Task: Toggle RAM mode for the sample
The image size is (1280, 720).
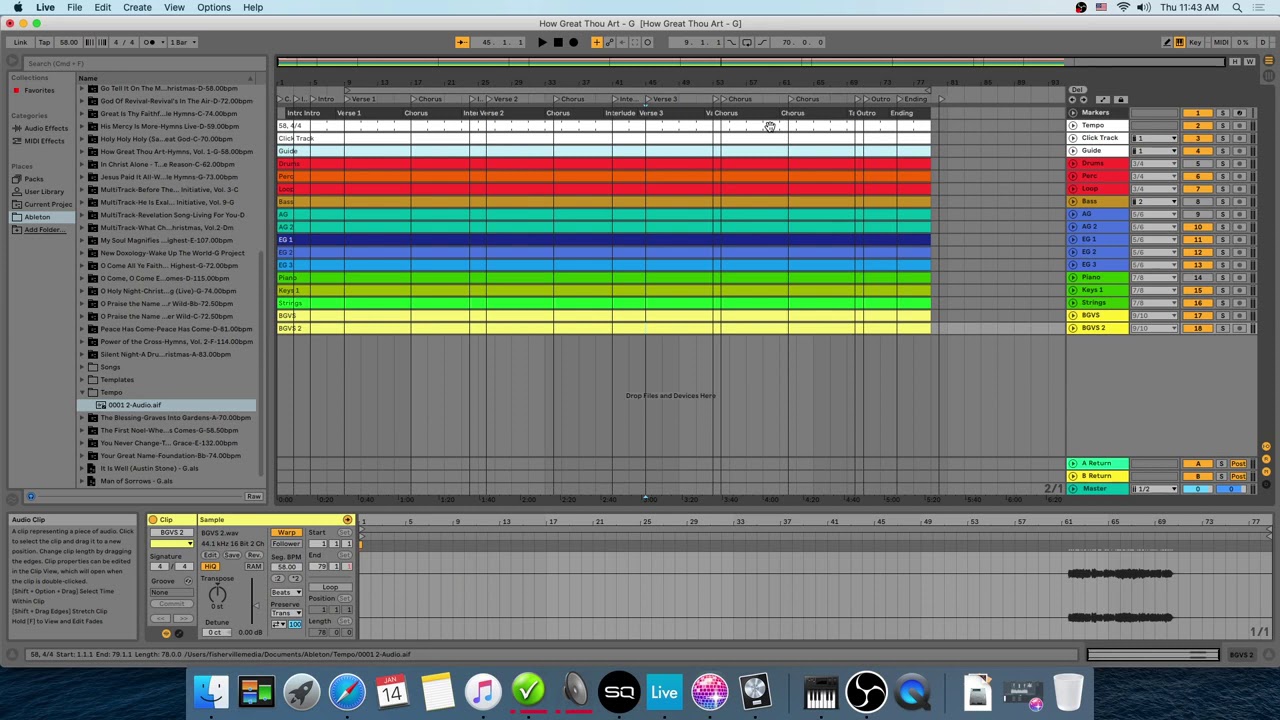Action: point(254,567)
